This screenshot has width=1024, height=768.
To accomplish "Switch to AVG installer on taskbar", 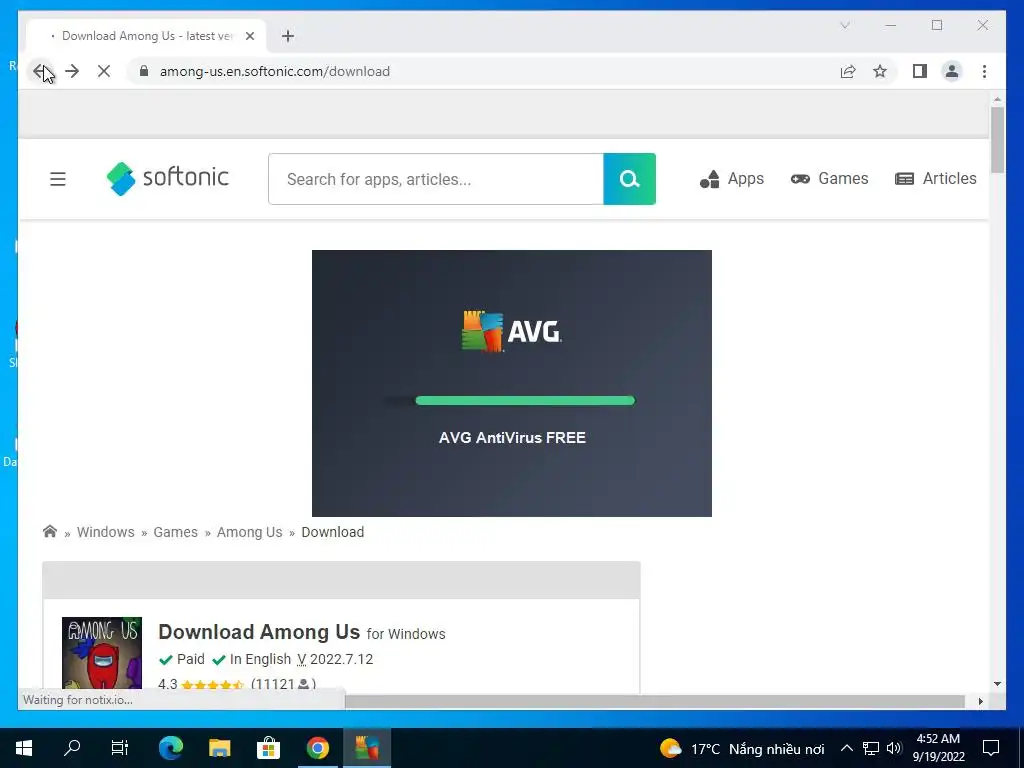I will tap(367, 748).
